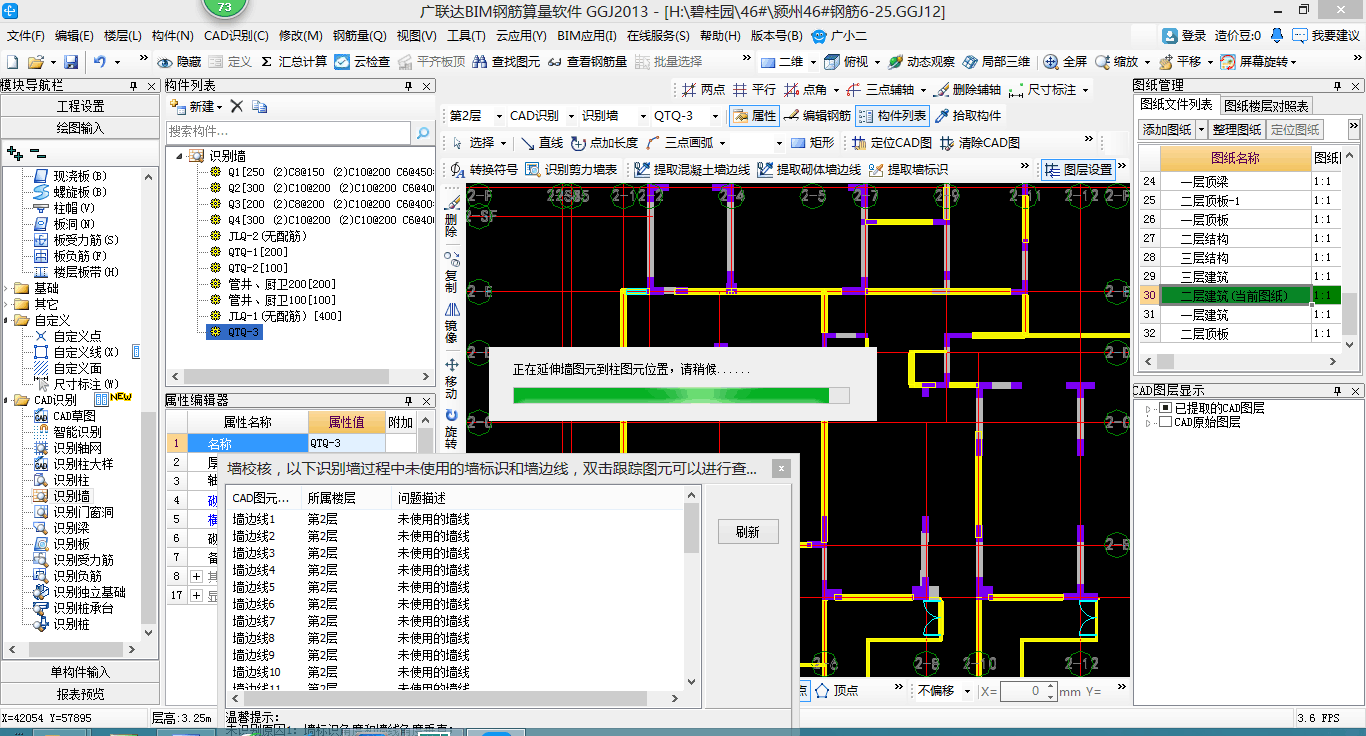Screen dimensions: 1366x736
Task: Open 查看钢筋量 tool
Action: click(x=588, y=62)
